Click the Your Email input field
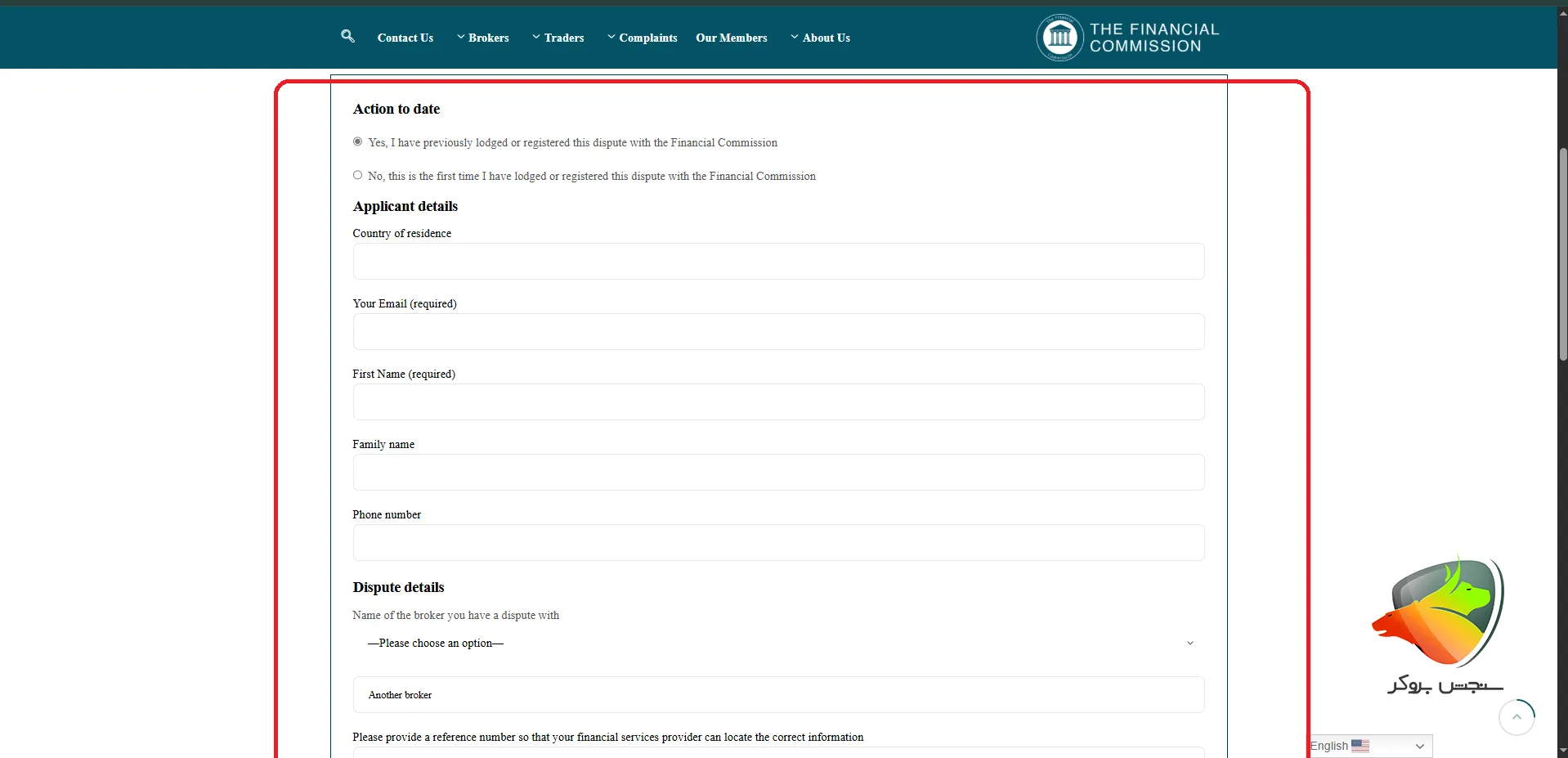Screen dimensions: 1568x758 [x=778, y=332]
